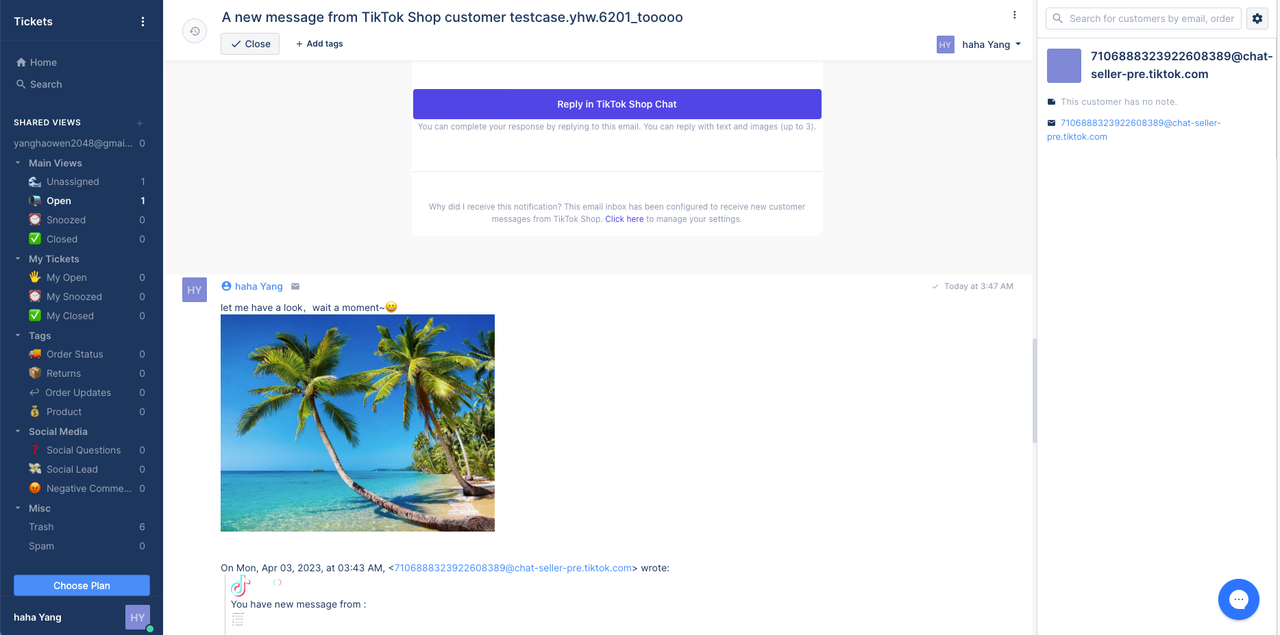Viewport: 1280px width, 635px height.
Task: Collapse the Tags section
Action: 18,336
